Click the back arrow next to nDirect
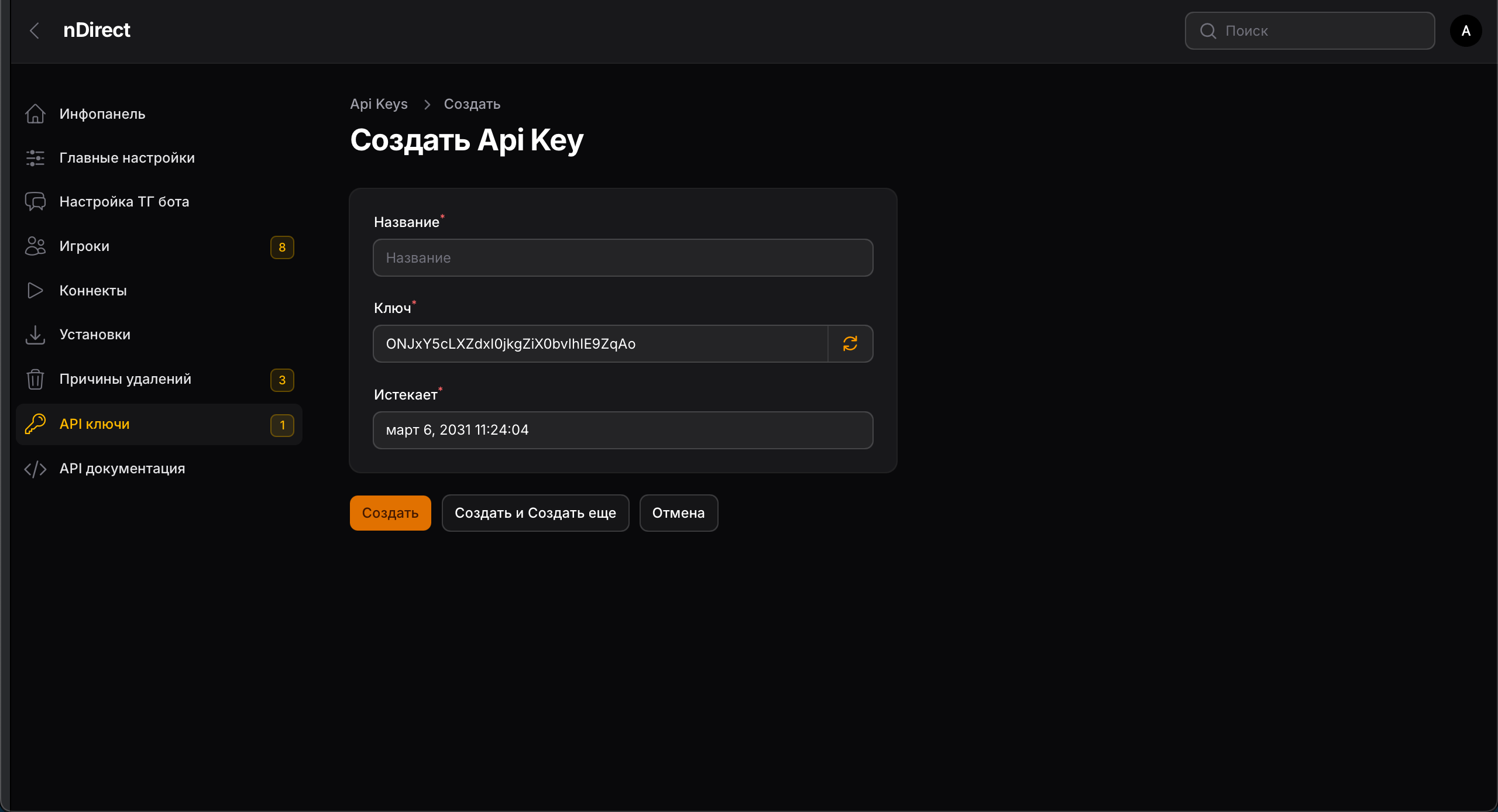The height and width of the screenshot is (812, 1498). pyautogui.click(x=35, y=30)
